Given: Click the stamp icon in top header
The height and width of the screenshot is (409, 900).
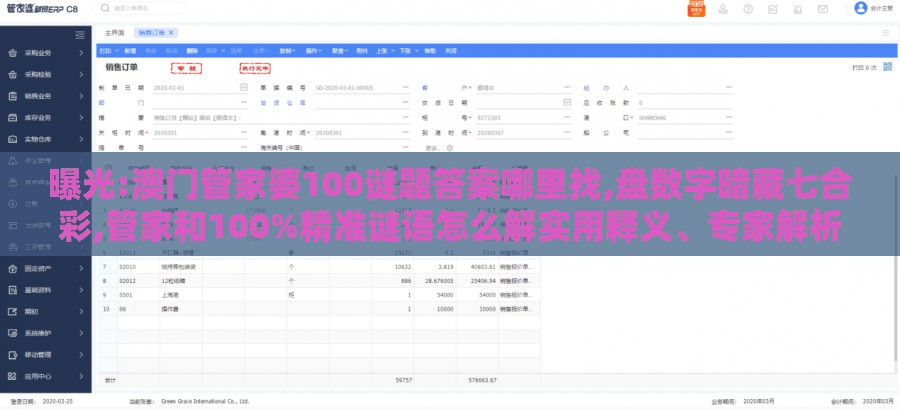Looking at the screenshot, I should (x=723, y=9).
